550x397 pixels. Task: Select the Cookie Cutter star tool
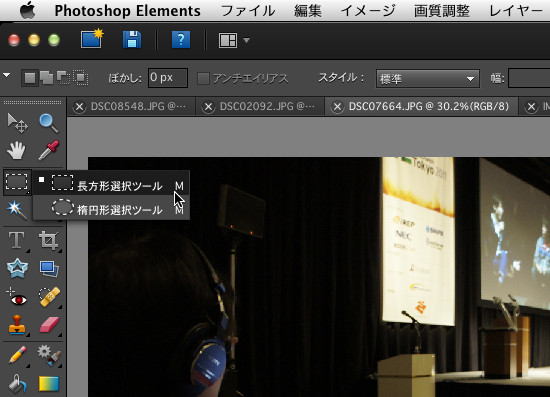pyautogui.click(x=17, y=268)
